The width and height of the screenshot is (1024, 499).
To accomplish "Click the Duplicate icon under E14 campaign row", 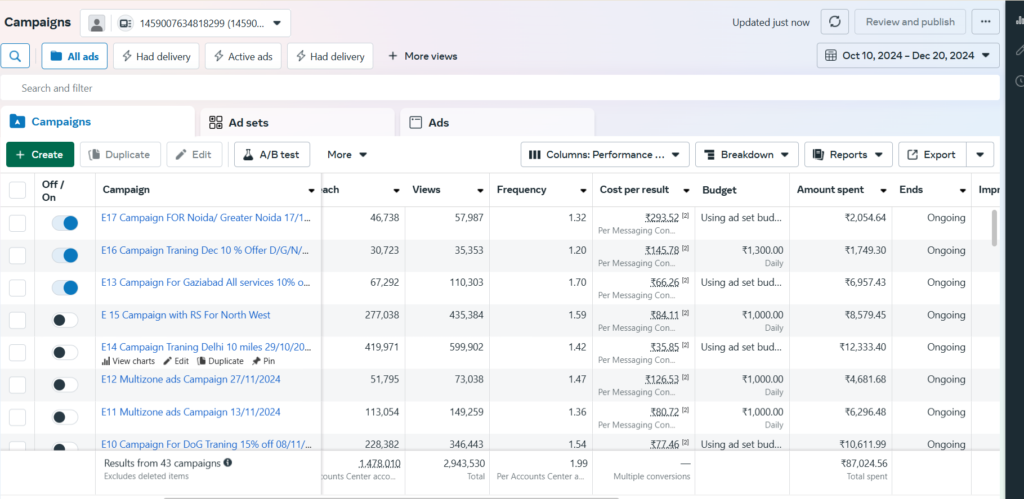I will pos(200,361).
